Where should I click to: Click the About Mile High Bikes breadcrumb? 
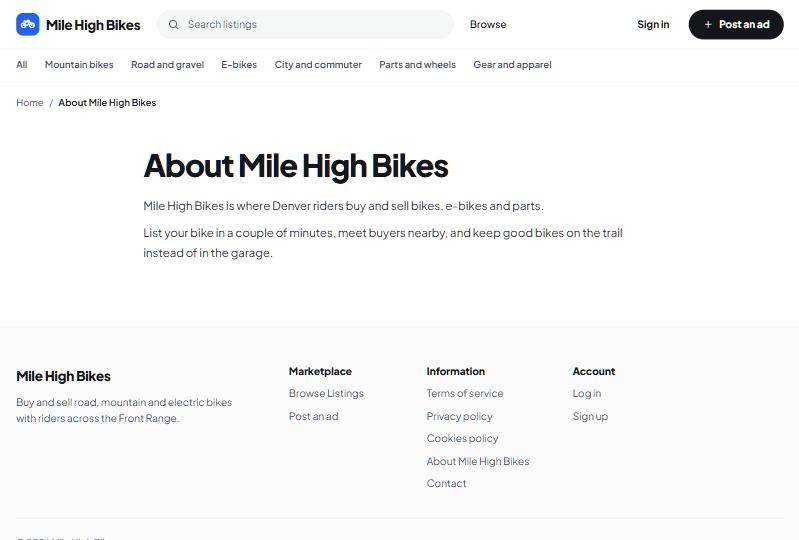pyautogui.click(x=107, y=102)
